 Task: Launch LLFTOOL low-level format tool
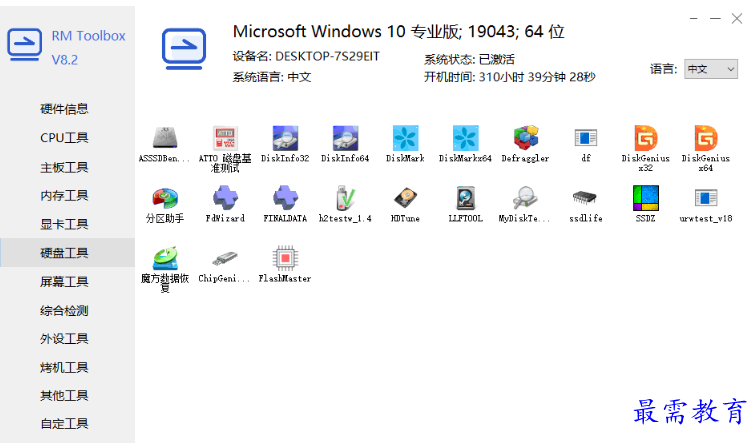tap(466, 198)
